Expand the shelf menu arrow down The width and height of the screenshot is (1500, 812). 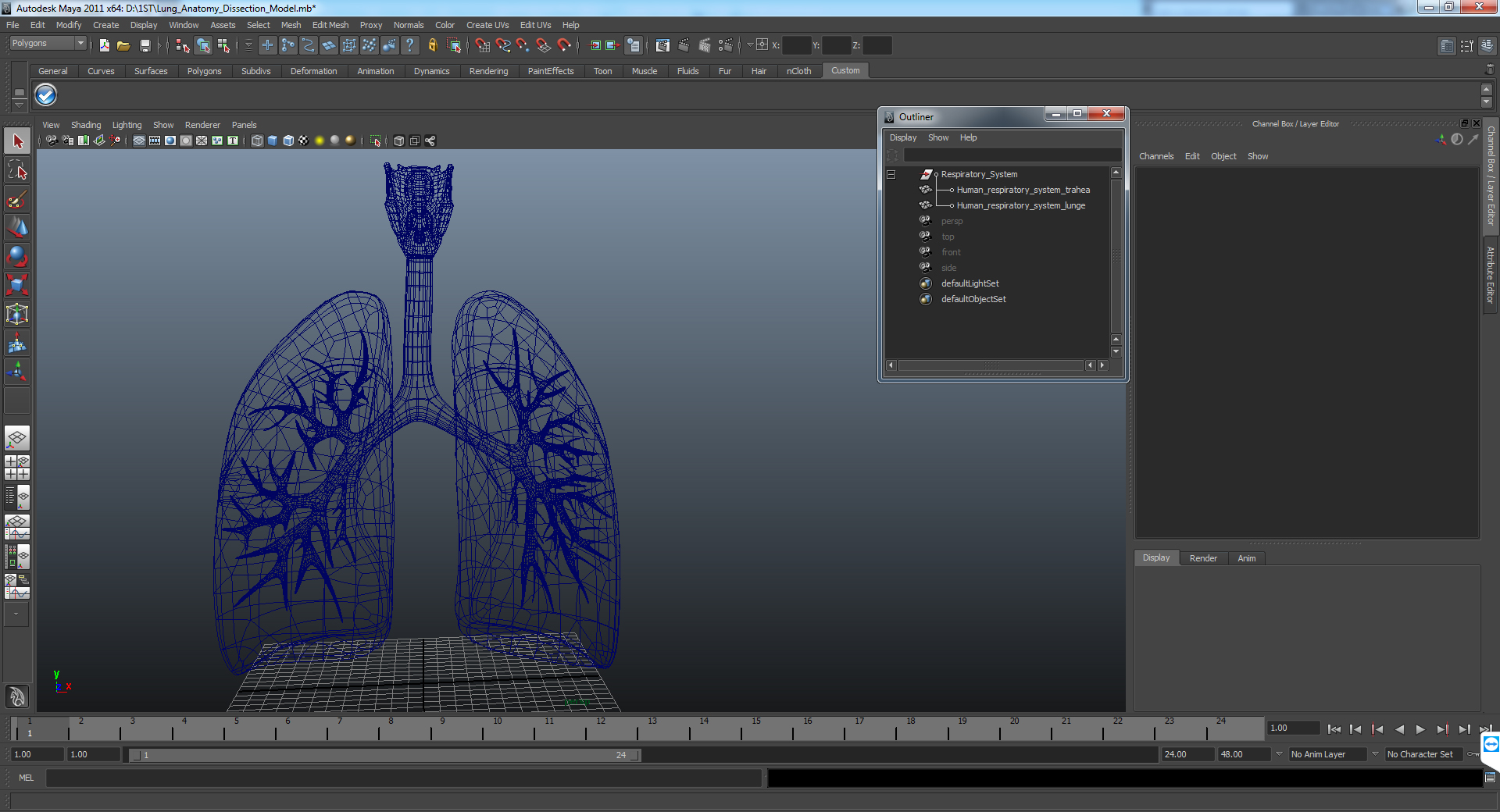pyautogui.click(x=1486, y=102)
